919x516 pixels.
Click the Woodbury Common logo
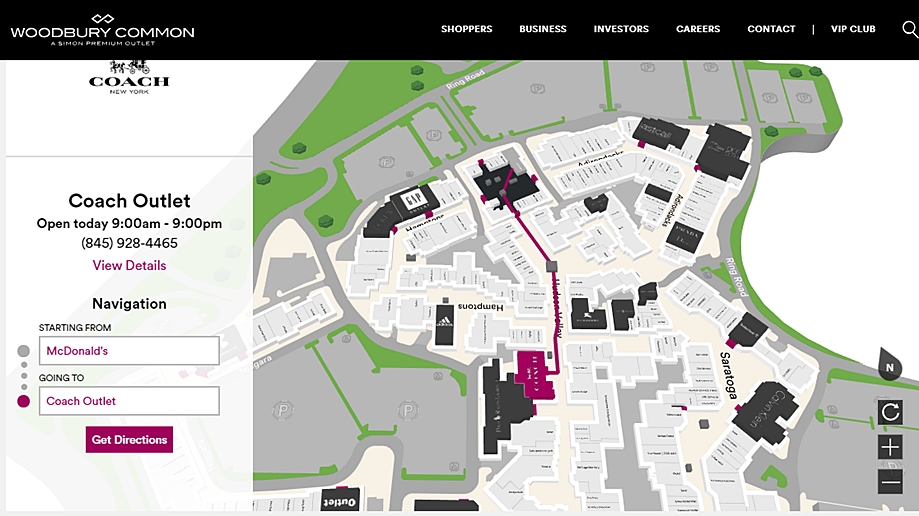click(103, 30)
